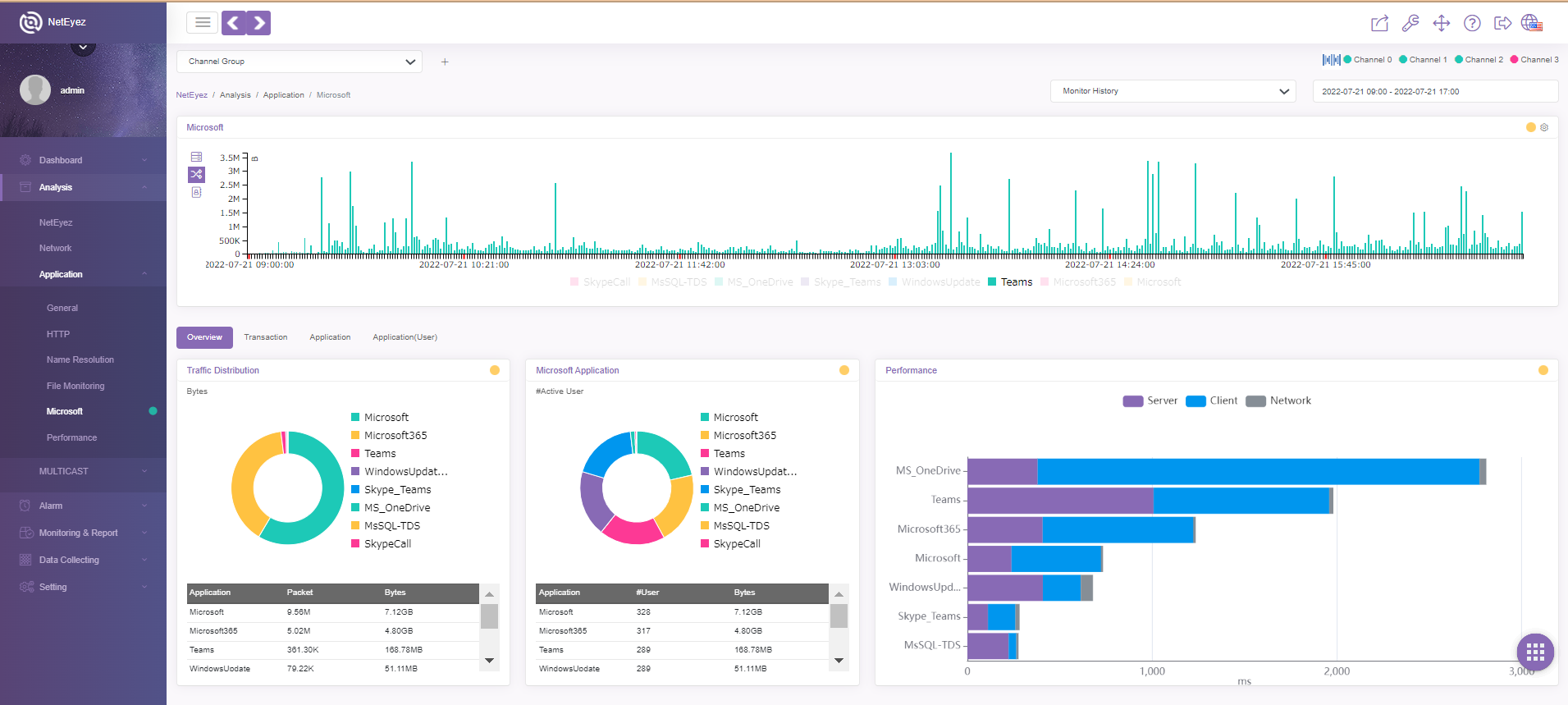Screen dimensions: 1568x705
Task: Click the NetEyez logo icon
Action: point(30,22)
